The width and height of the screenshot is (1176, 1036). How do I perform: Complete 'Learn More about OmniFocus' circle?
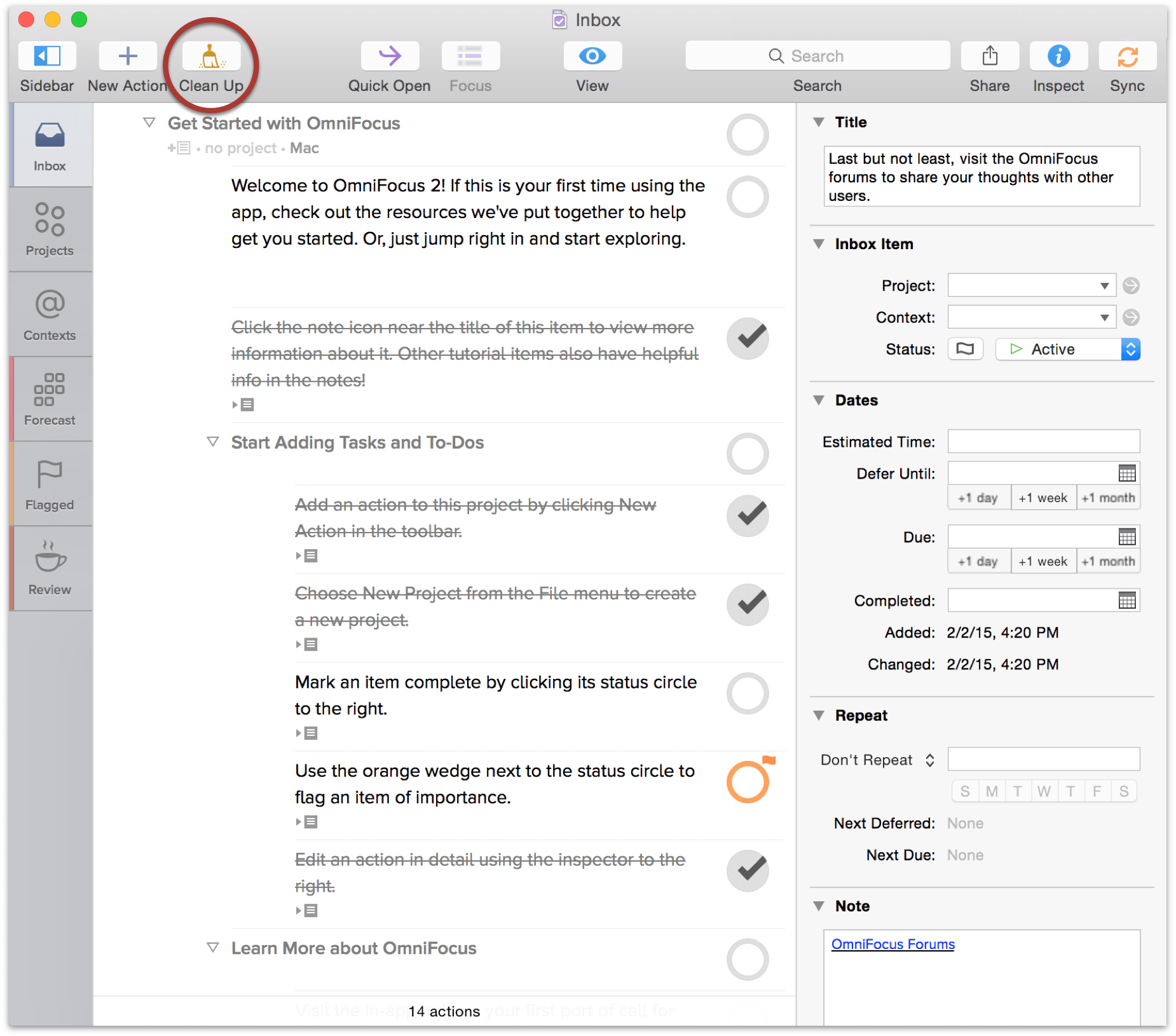pyautogui.click(x=748, y=959)
